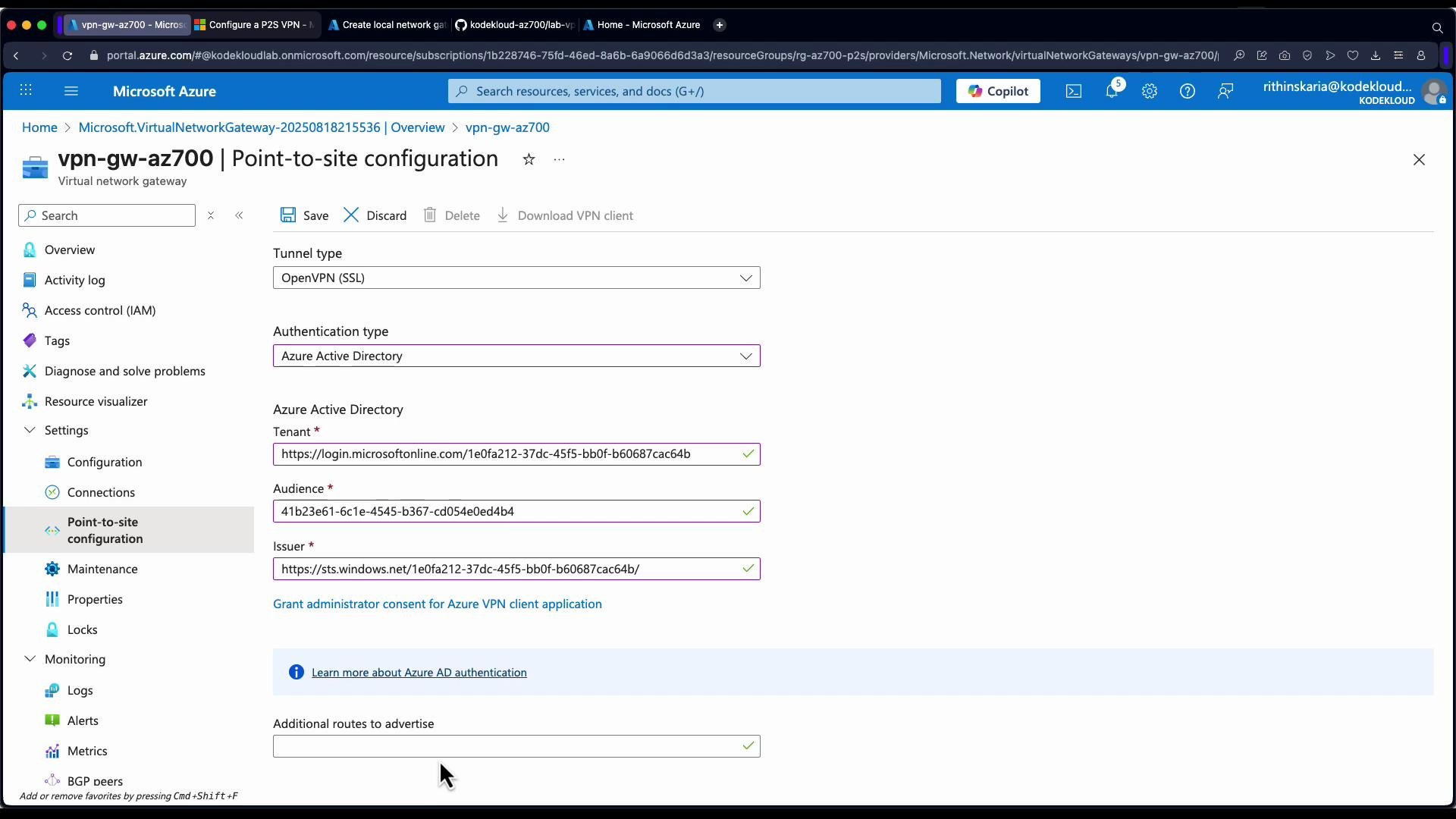This screenshot has width=1456, height=819.
Task: Click Download VPN client
Action: click(565, 215)
